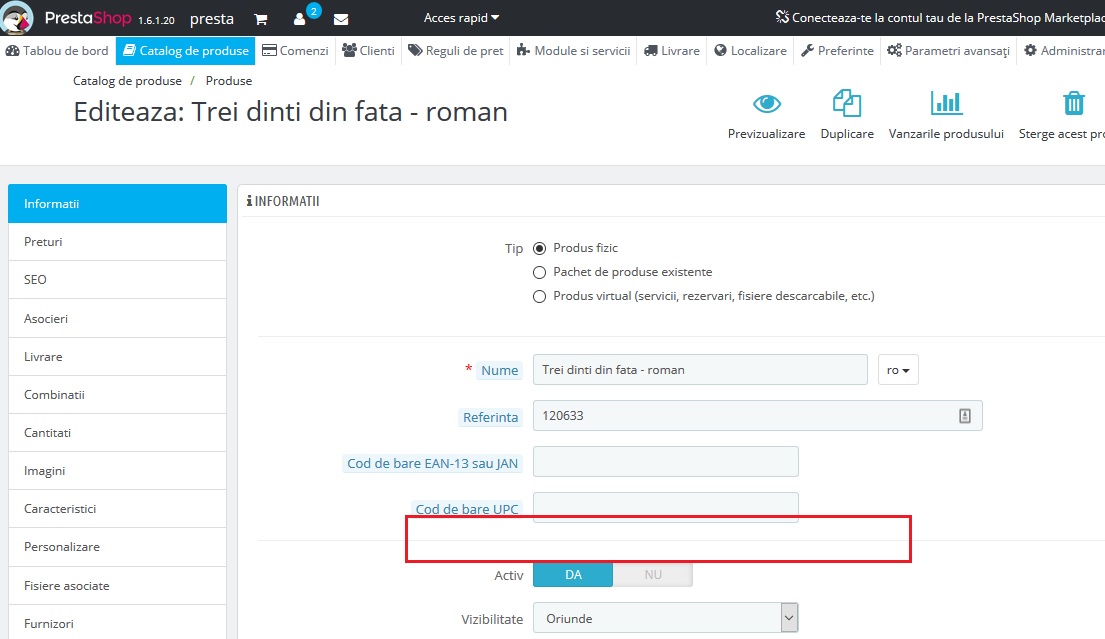Screen dimensions: 1105x639
Task: Open Reguli de pret menu
Action: point(456,51)
